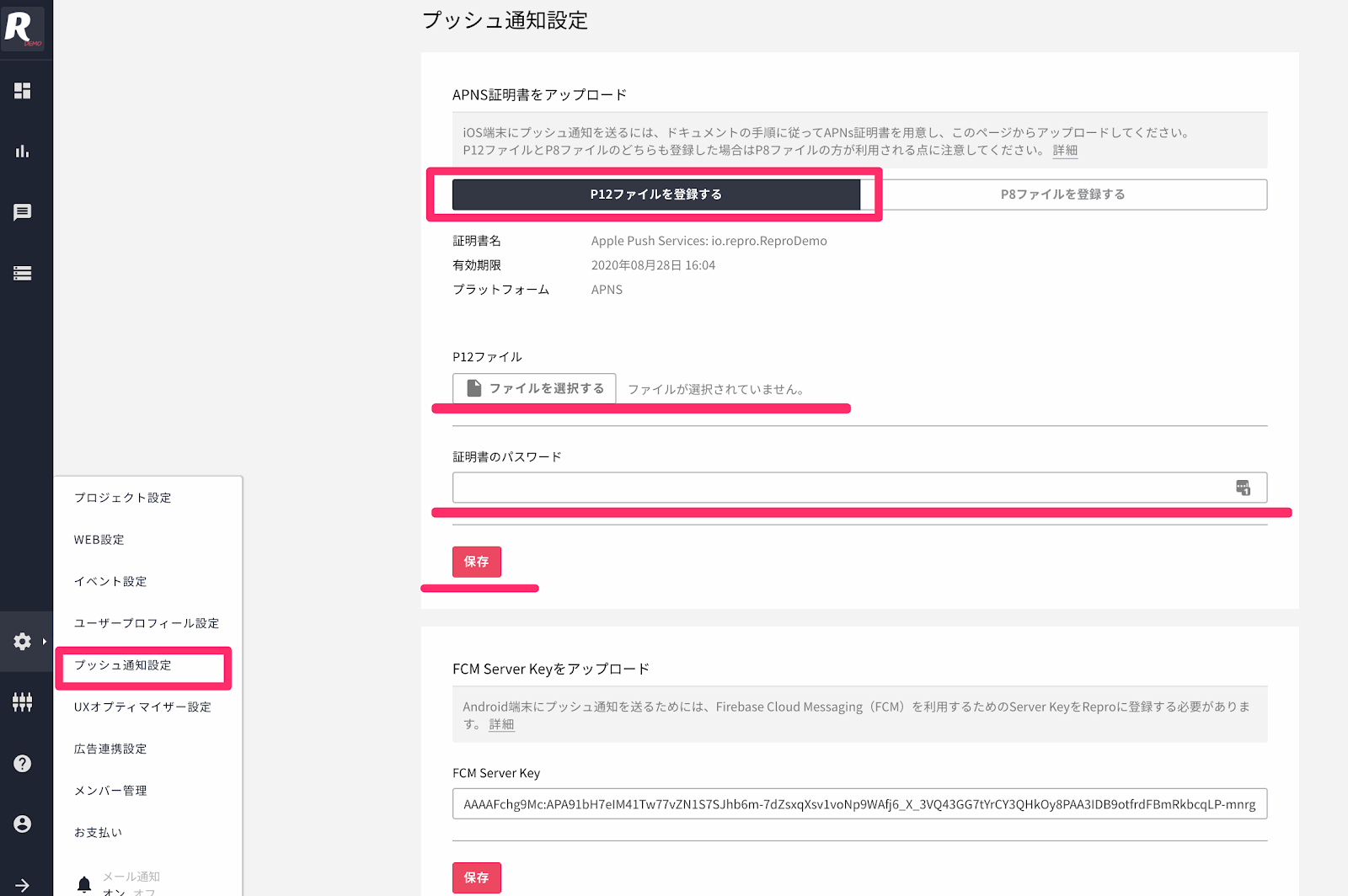
Task: Click the mail notification bell icon
Action: [x=84, y=884]
